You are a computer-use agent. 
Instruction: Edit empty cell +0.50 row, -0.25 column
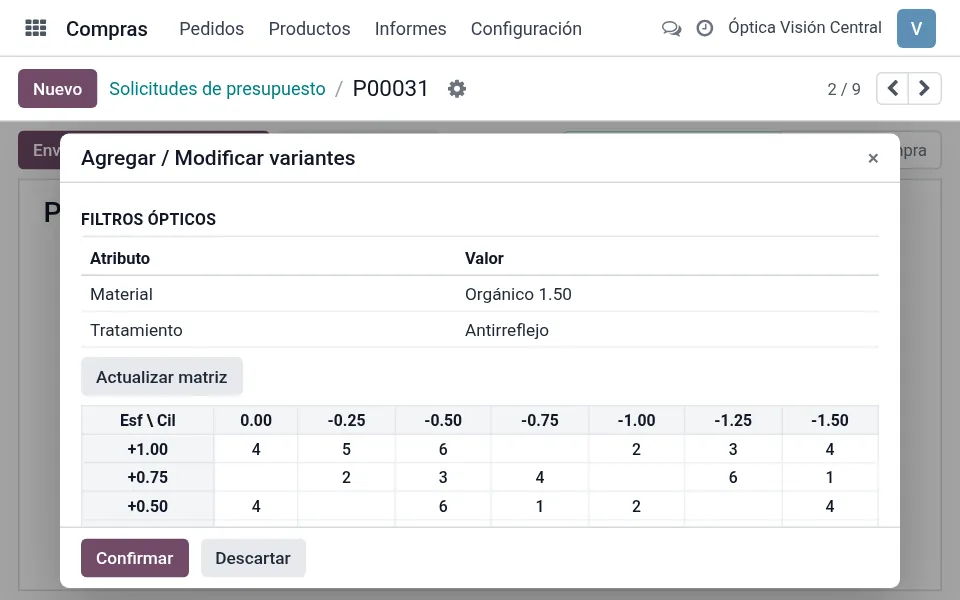[x=347, y=506]
